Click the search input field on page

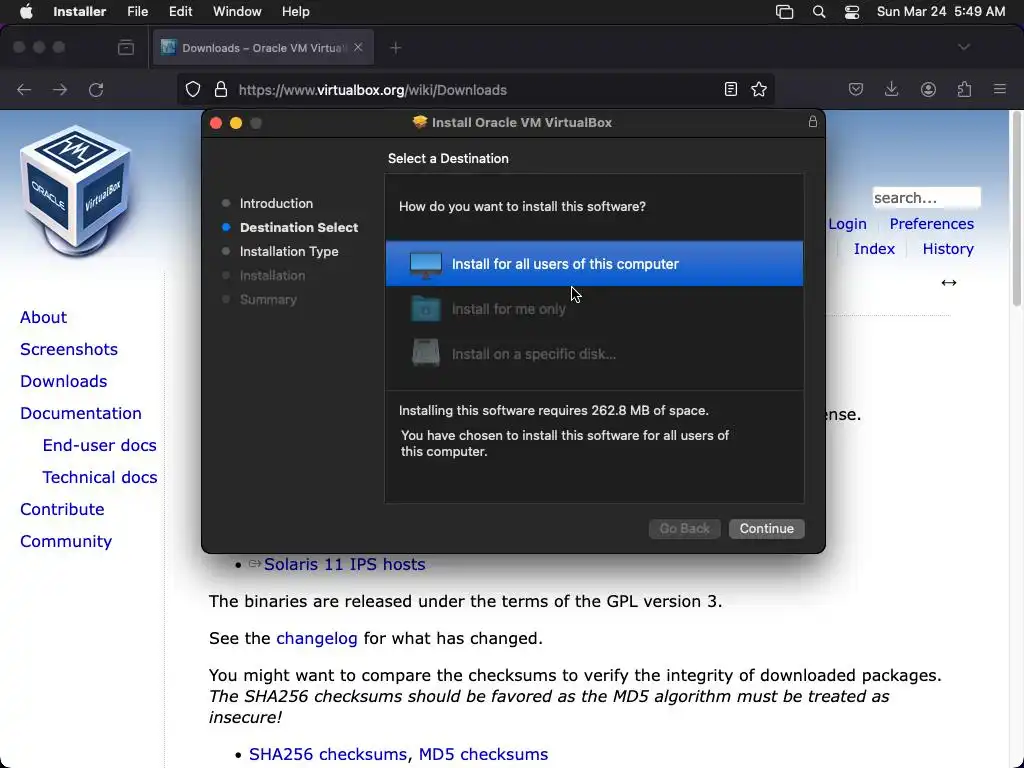coord(926,197)
